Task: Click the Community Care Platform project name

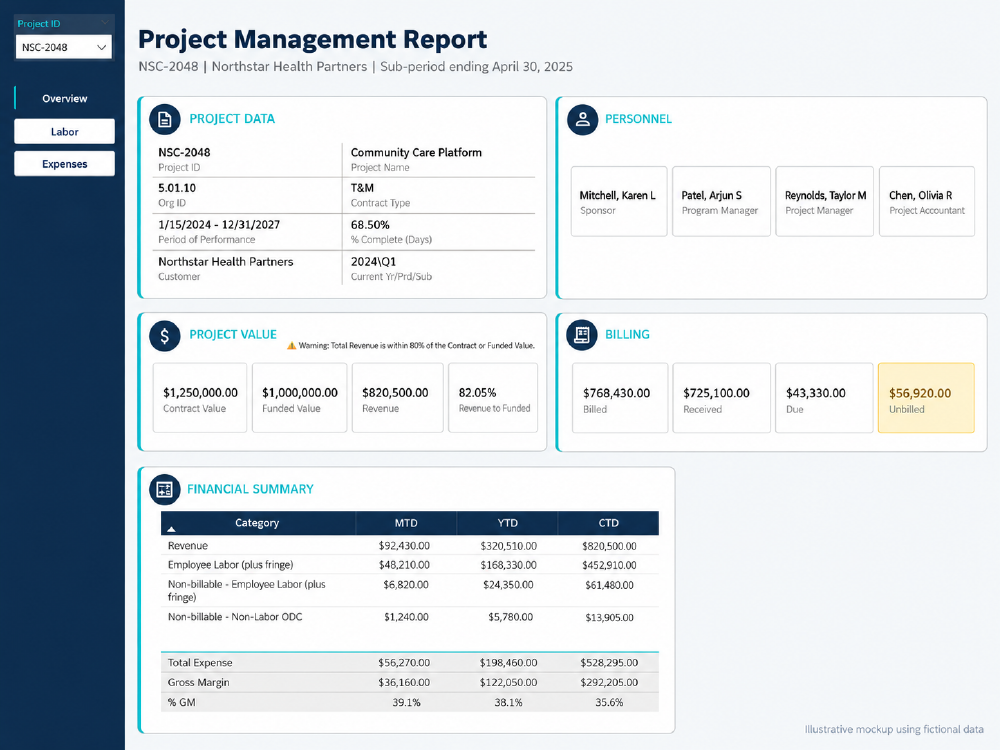Action: (416, 152)
